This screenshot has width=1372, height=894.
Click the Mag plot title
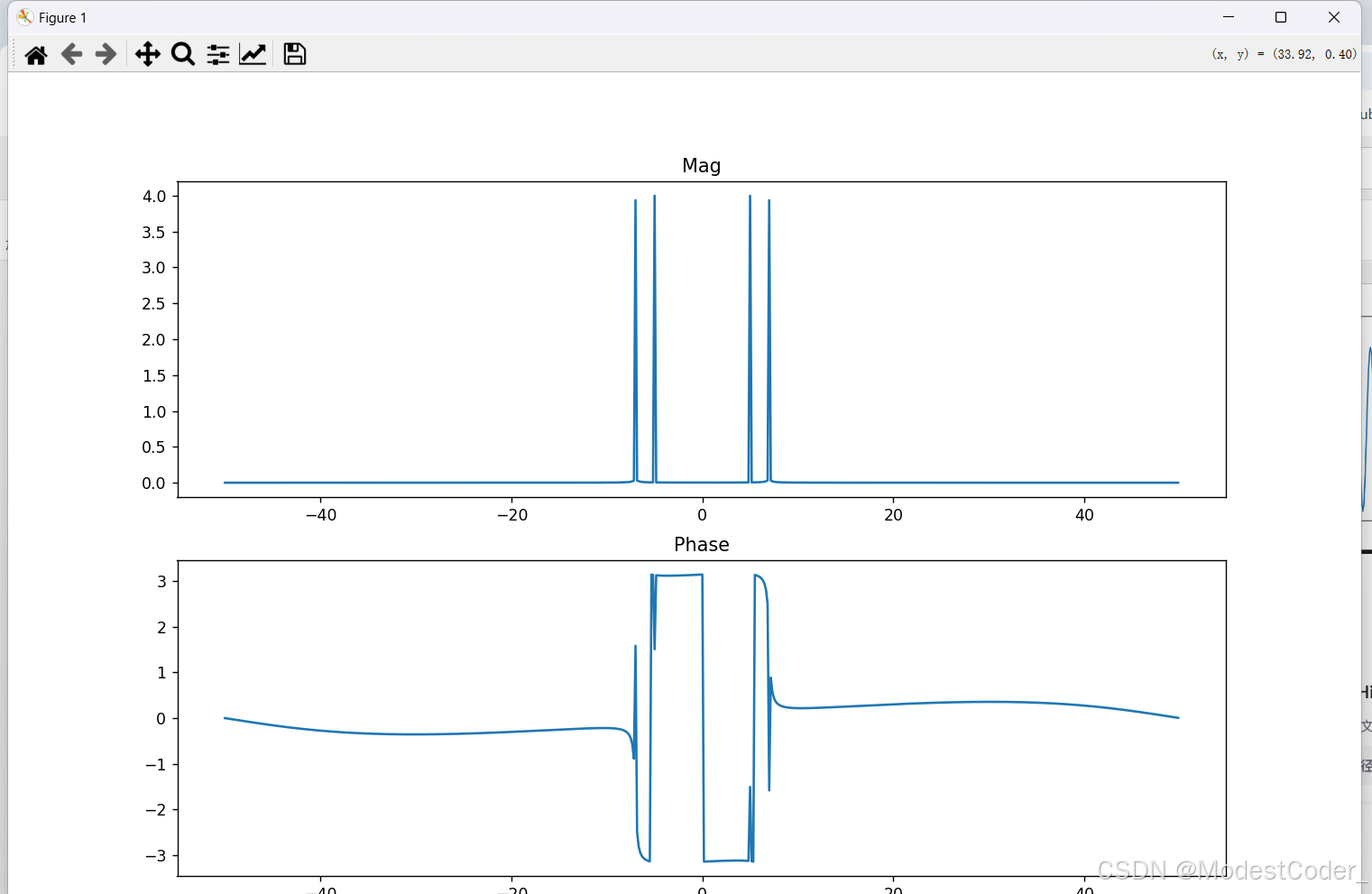[x=702, y=165]
